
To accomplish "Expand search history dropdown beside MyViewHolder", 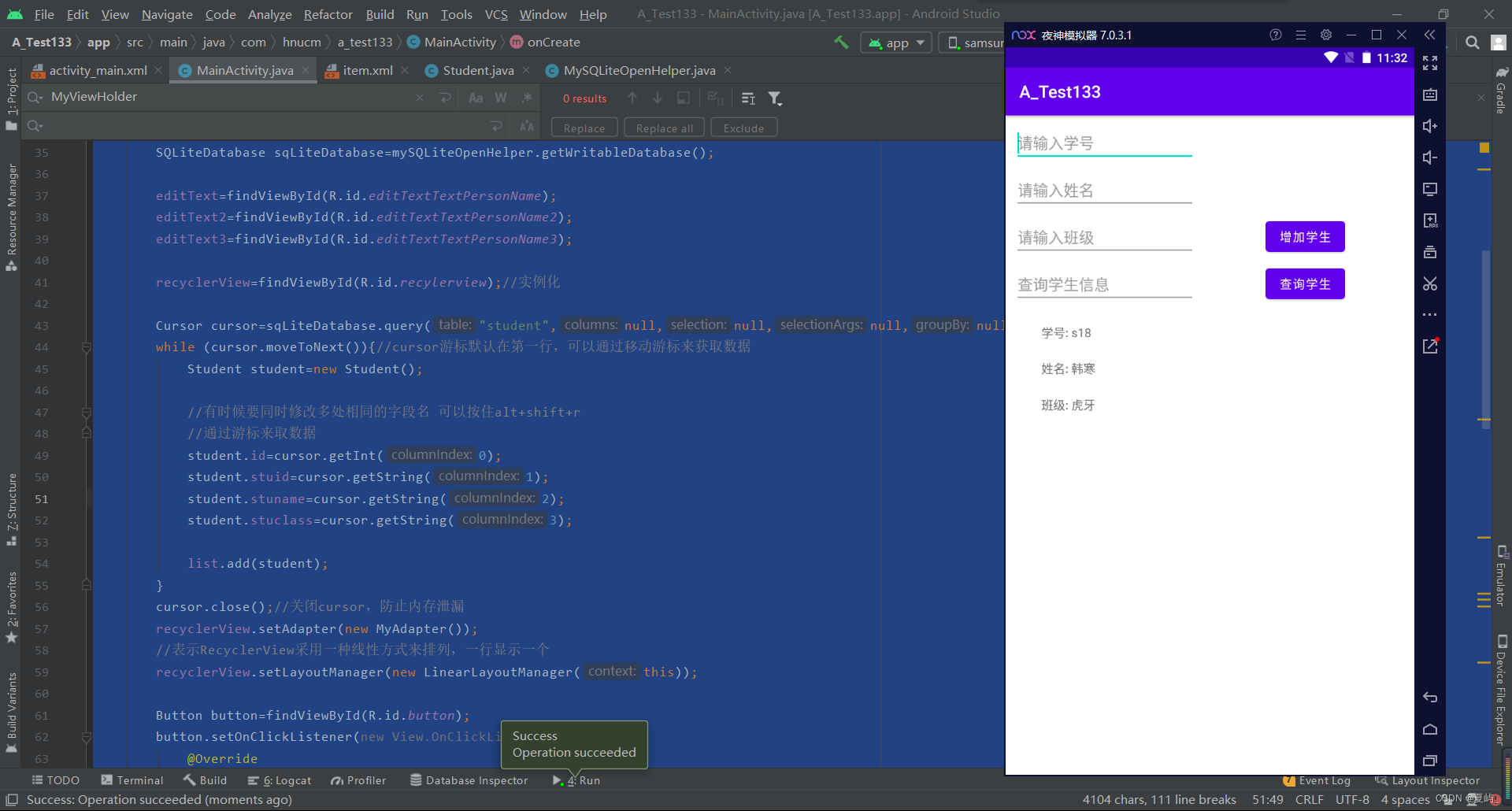I will [35, 98].
